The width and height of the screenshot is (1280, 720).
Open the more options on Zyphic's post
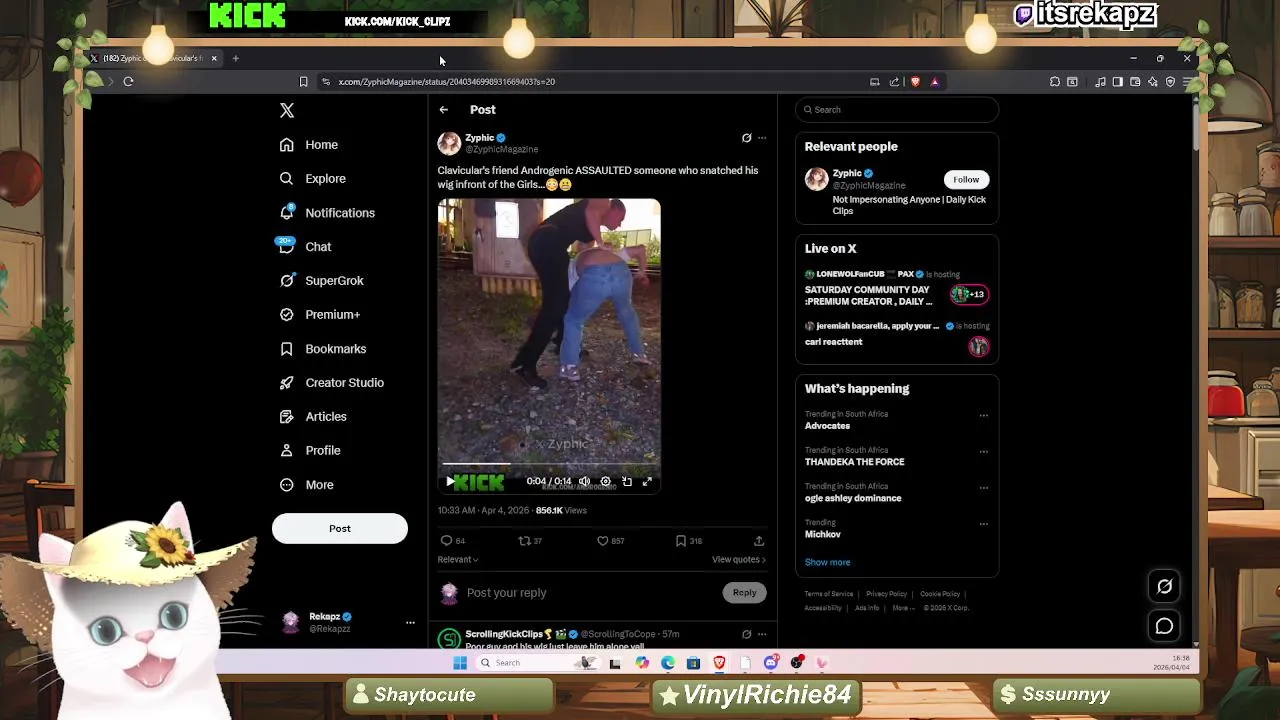click(x=762, y=138)
